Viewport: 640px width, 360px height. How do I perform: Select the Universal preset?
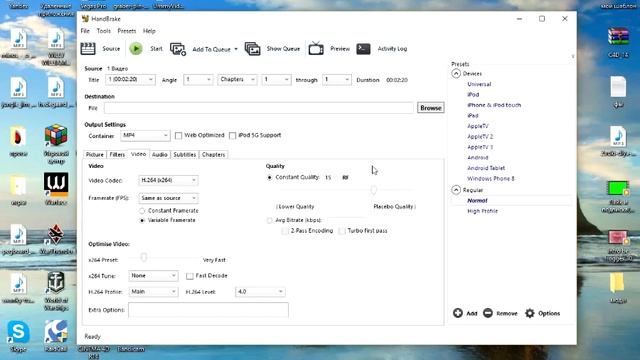coord(479,84)
